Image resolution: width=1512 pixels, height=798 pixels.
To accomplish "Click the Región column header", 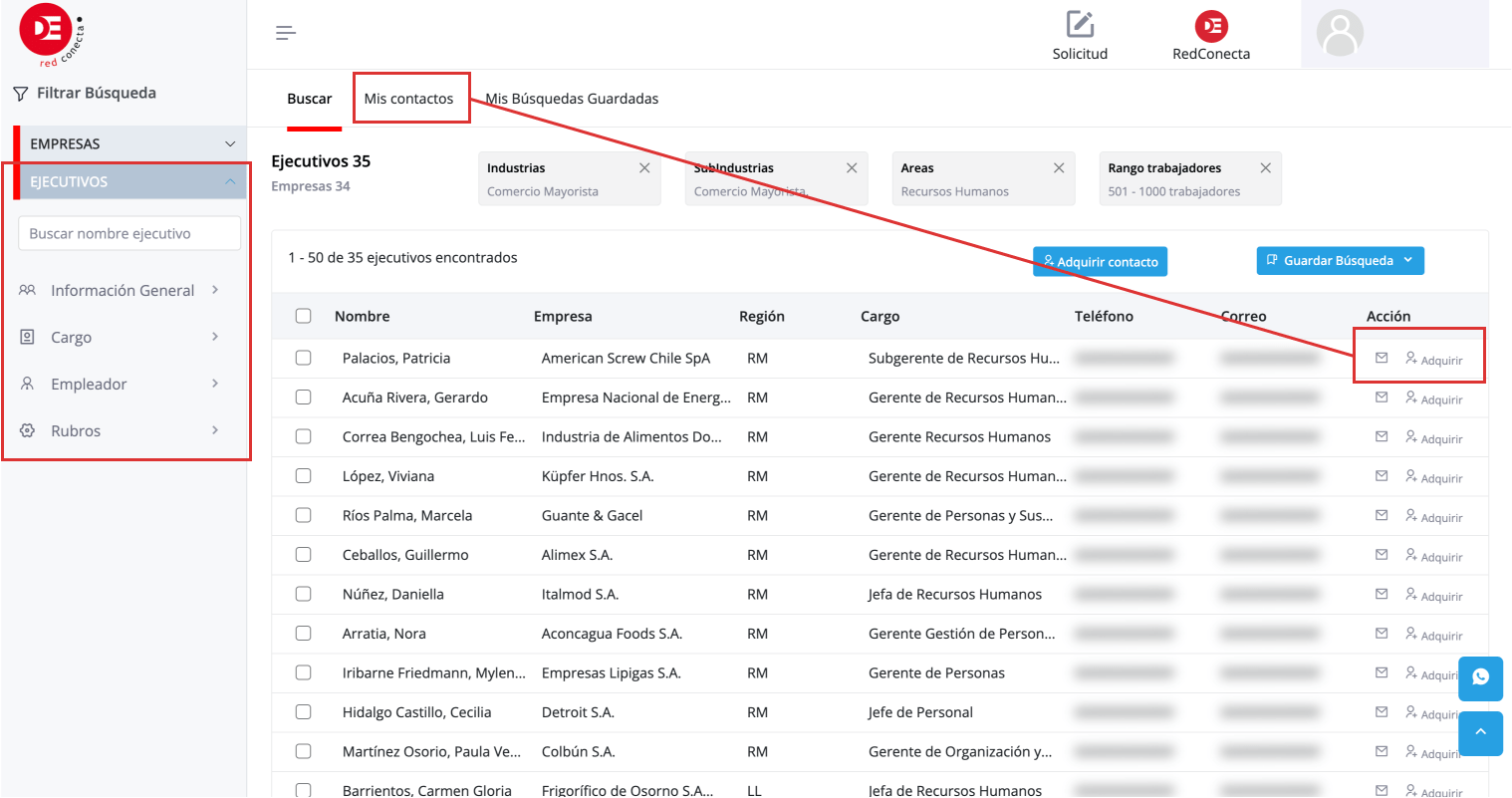I will [x=762, y=316].
